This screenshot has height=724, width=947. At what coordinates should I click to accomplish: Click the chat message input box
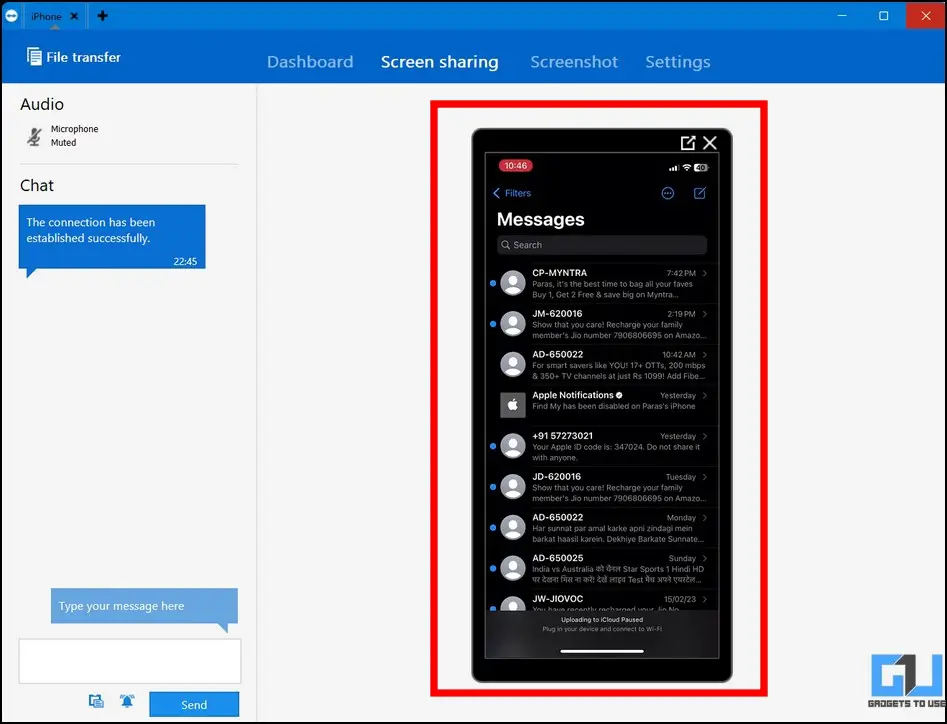click(130, 661)
